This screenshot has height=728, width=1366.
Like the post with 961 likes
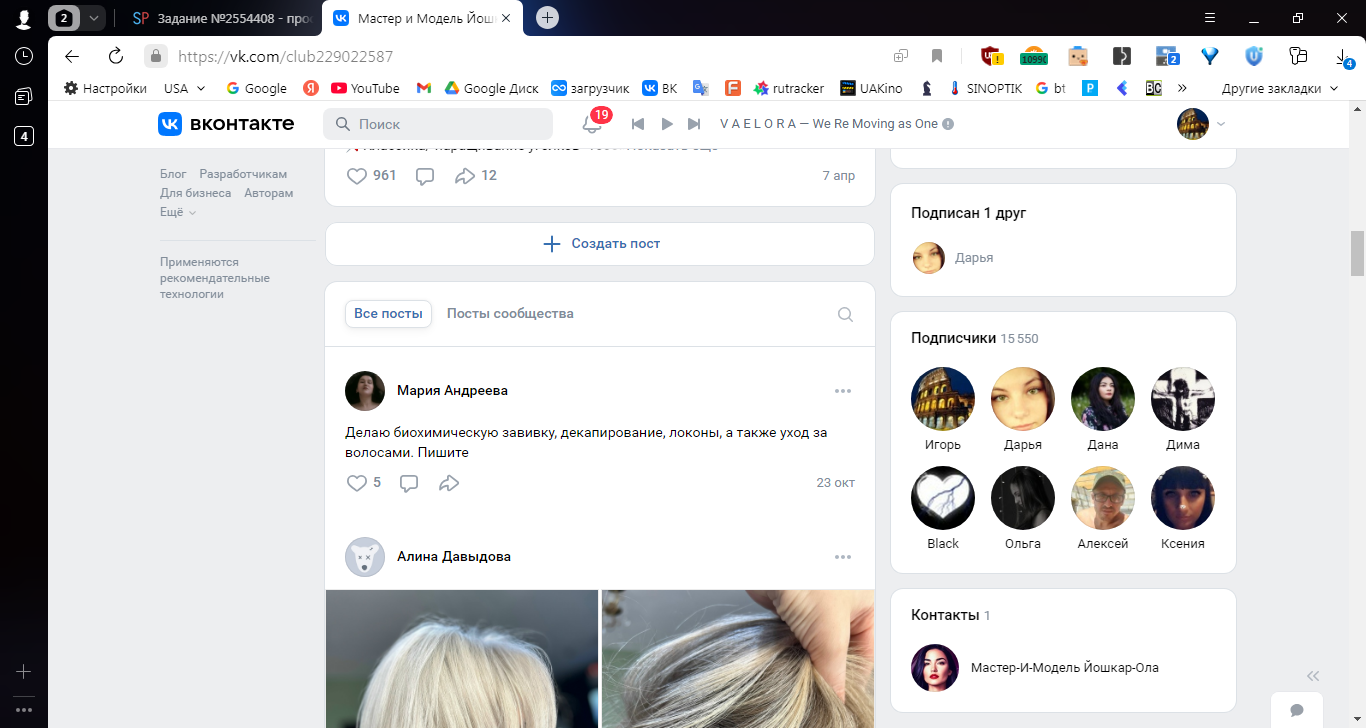click(357, 176)
